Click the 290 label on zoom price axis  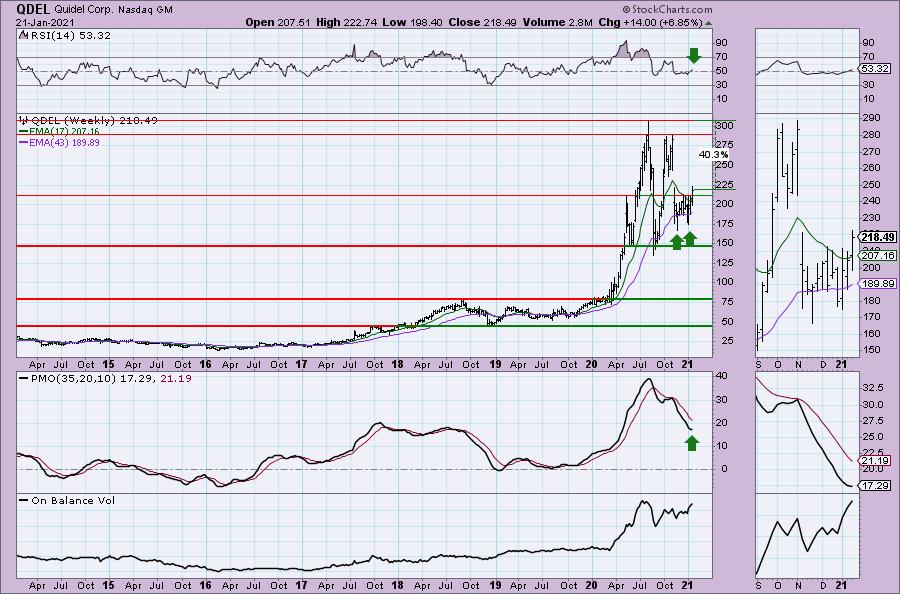871,118
